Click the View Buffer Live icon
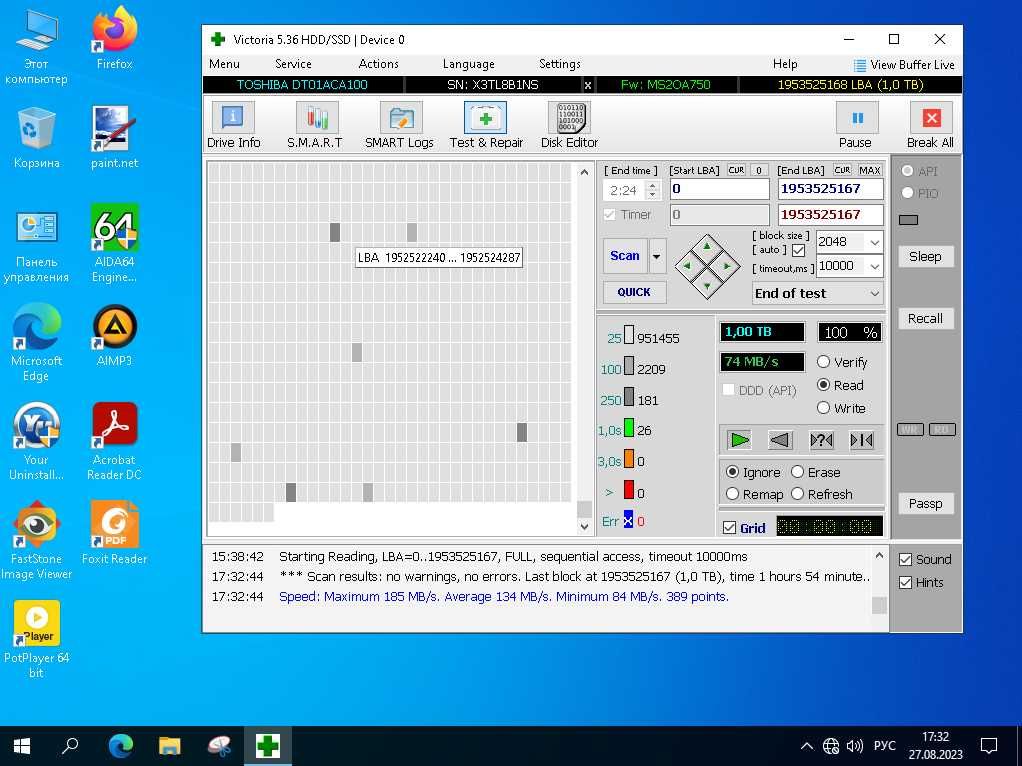 click(860, 65)
